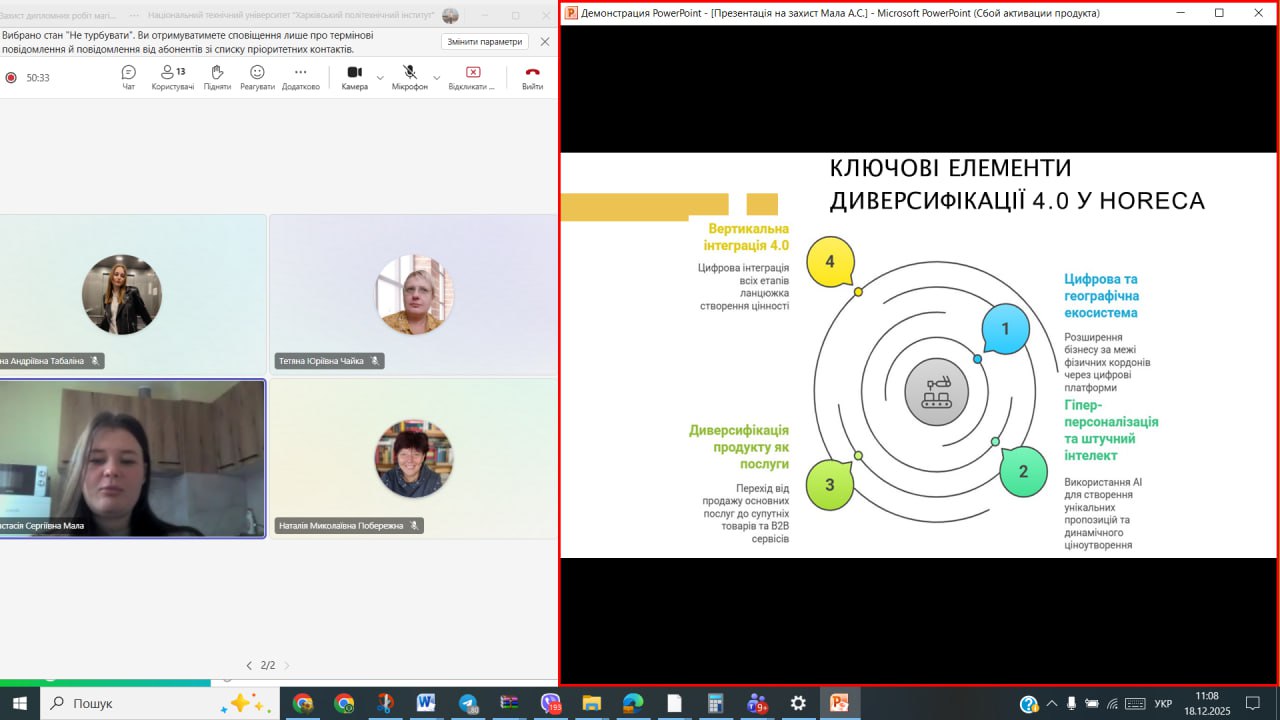Expand the microphone options dropdown arrow
This screenshot has height=720, width=1280.
click(x=437, y=77)
